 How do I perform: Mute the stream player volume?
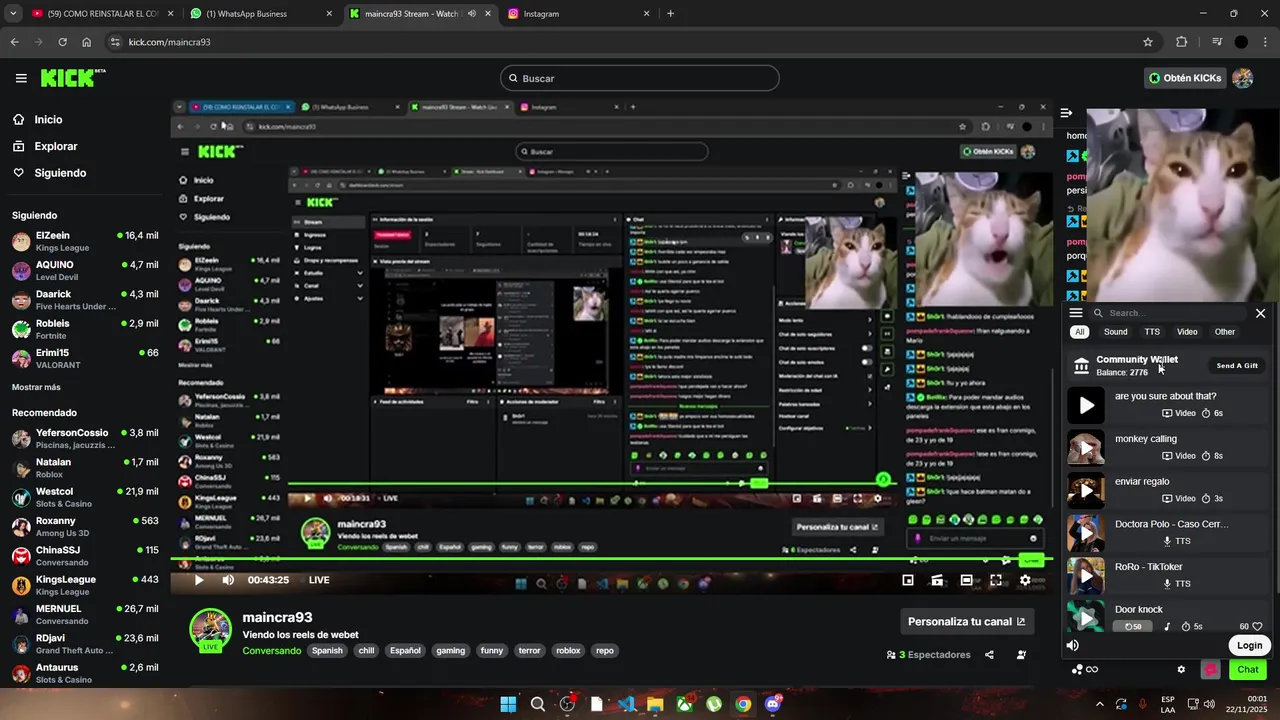[228, 580]
